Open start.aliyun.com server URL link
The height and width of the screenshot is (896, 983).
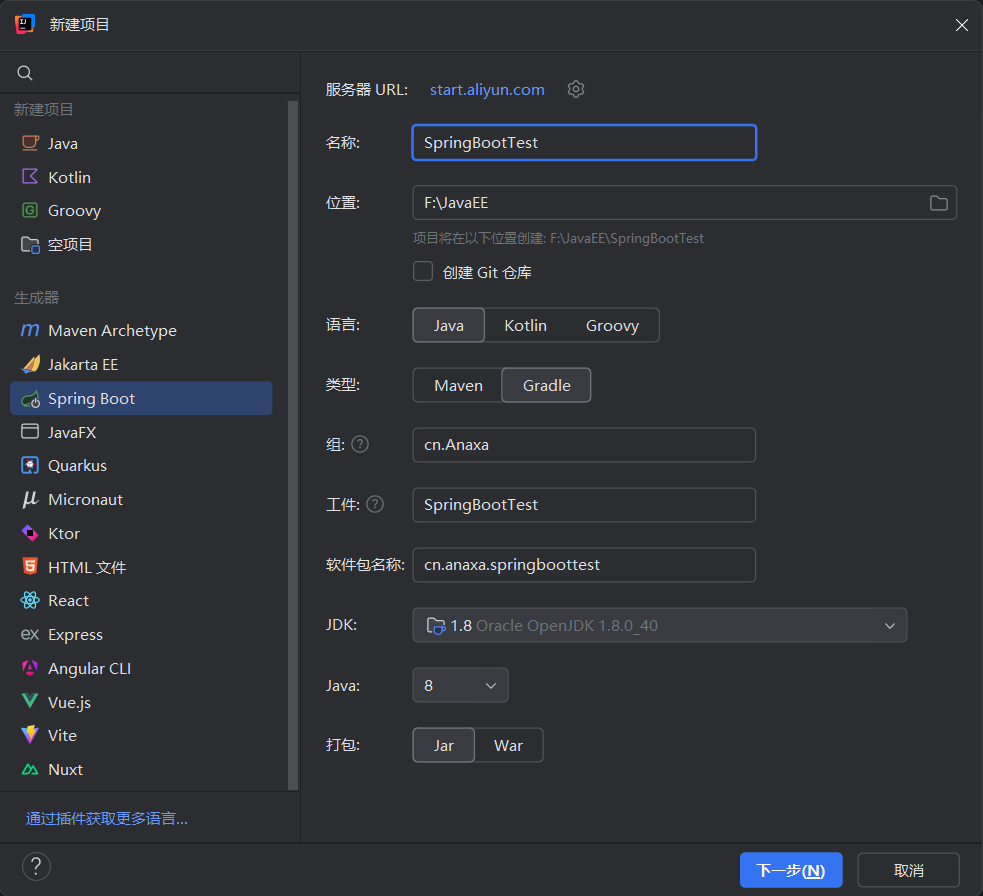click(487, 90)
